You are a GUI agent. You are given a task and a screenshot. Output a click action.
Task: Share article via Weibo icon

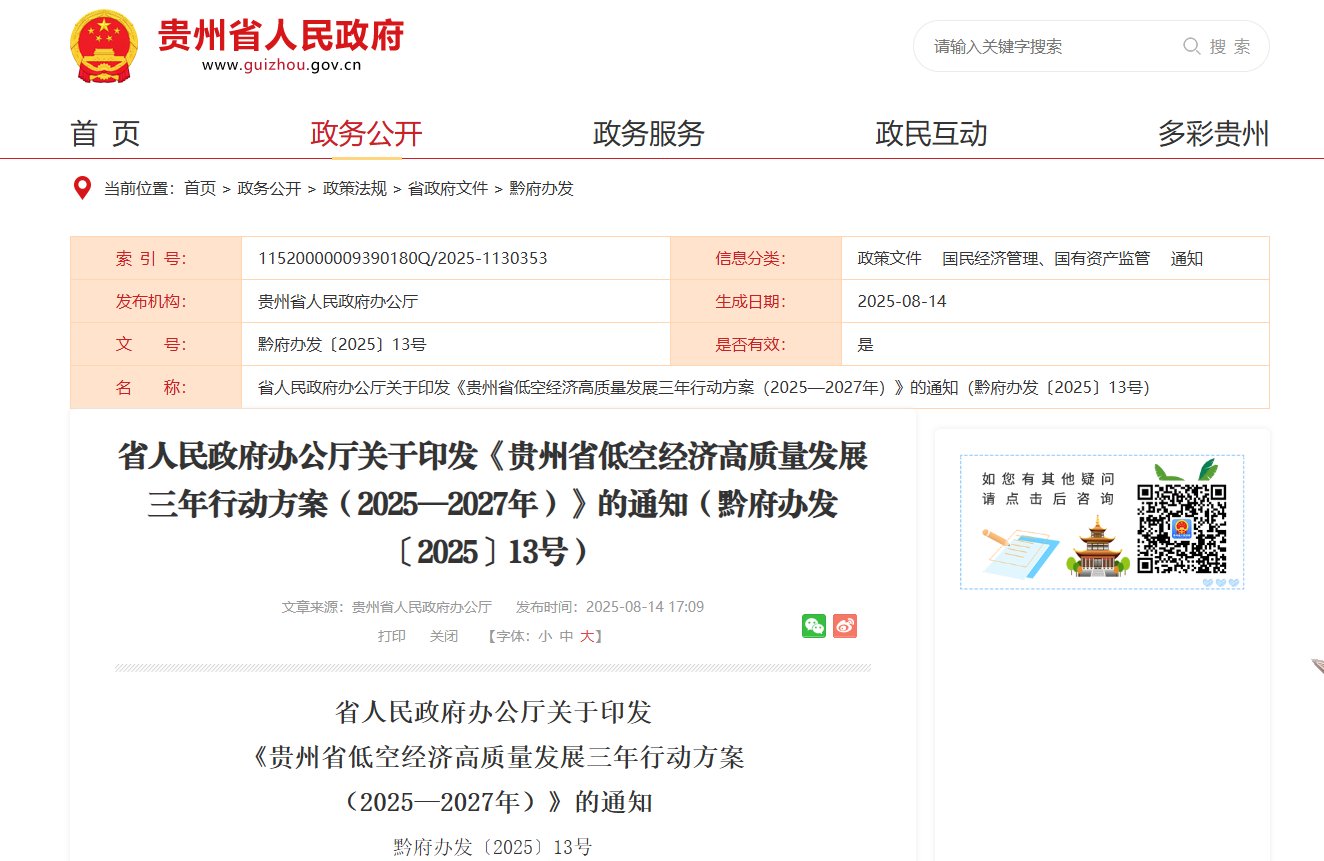(845, 626)
